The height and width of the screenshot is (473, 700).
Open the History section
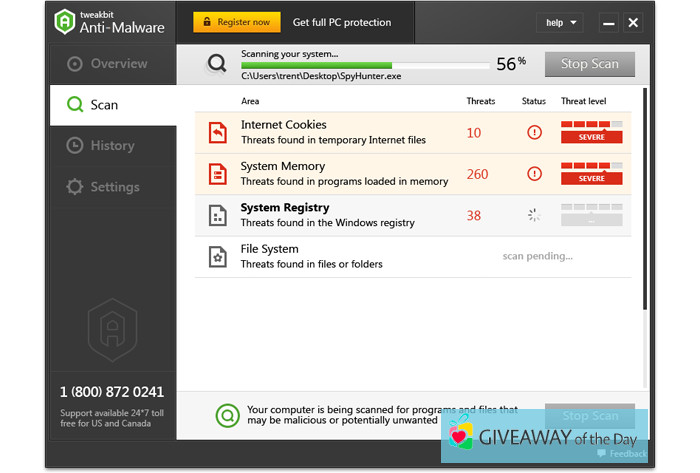tap(111, 146)
